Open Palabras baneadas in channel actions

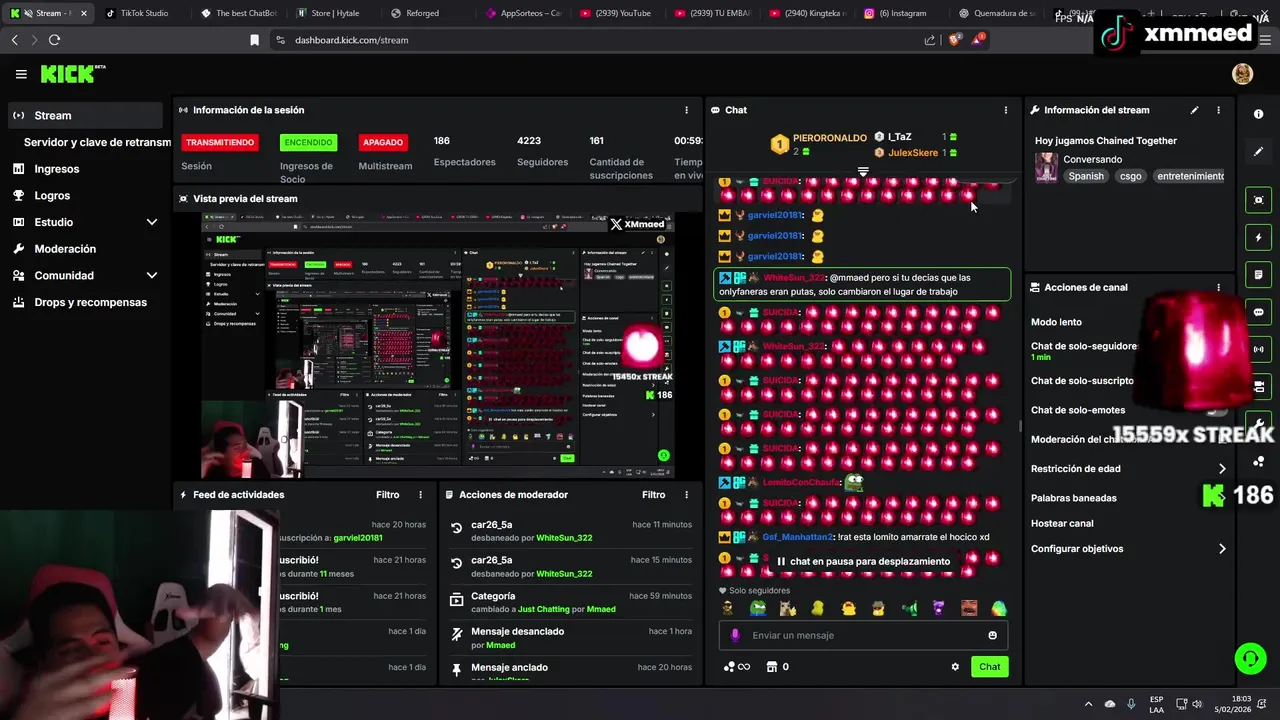tap(1073, 498)
